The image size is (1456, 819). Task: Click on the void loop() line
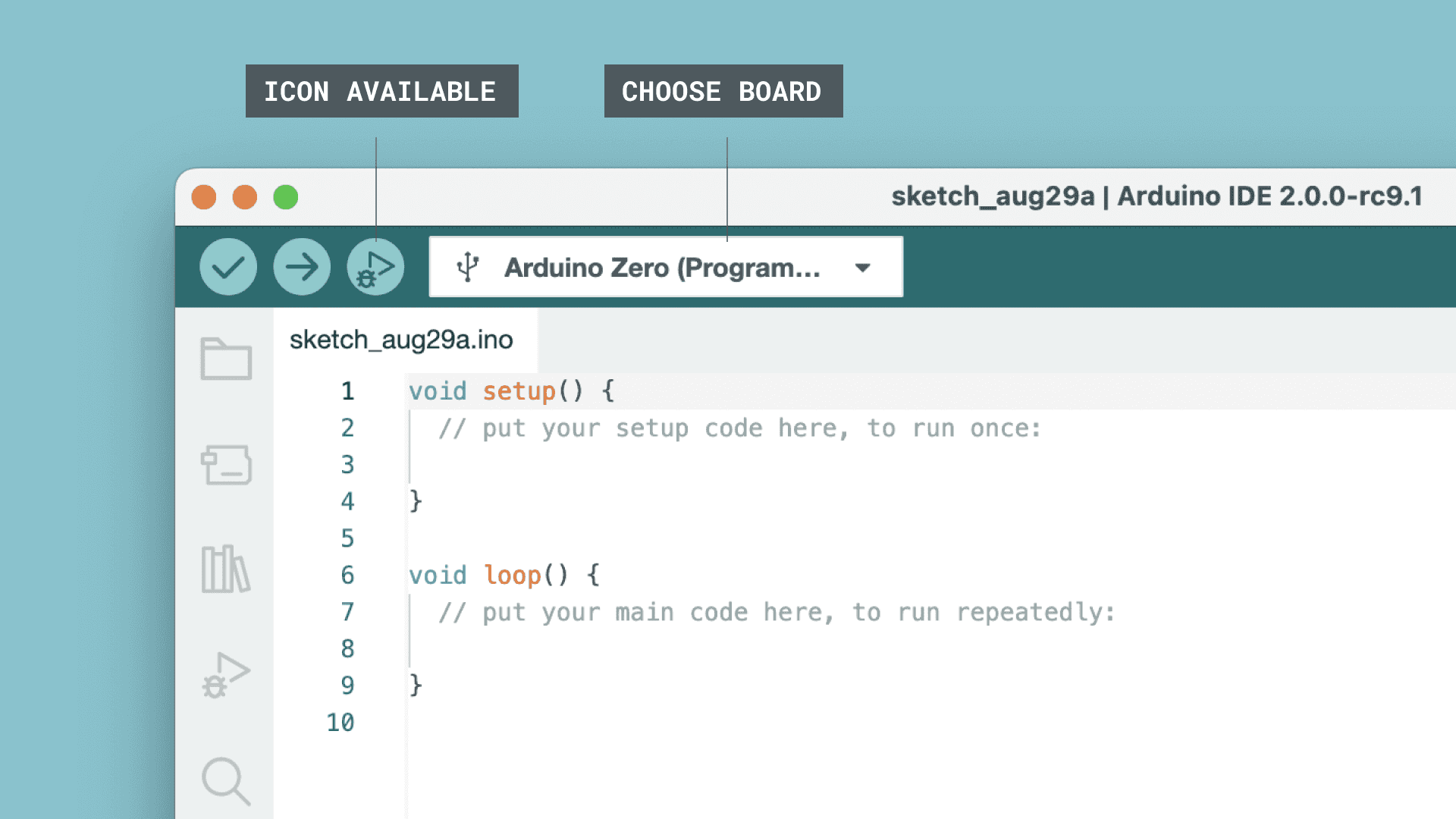coord(504,576)
